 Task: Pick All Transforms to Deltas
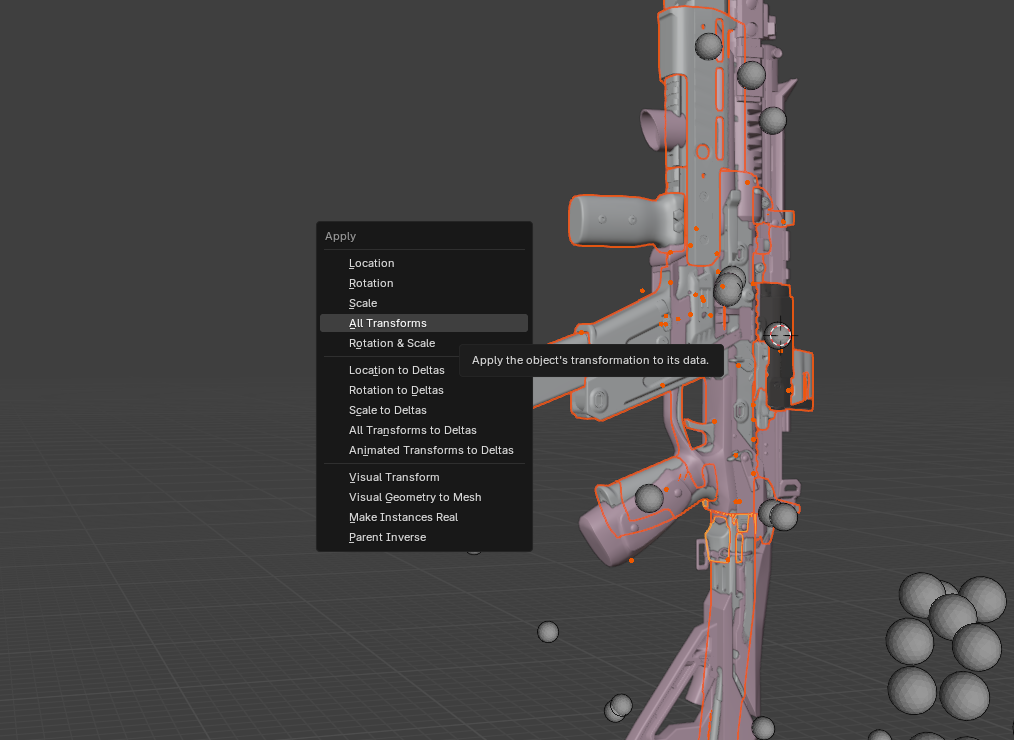pos(413,430)
